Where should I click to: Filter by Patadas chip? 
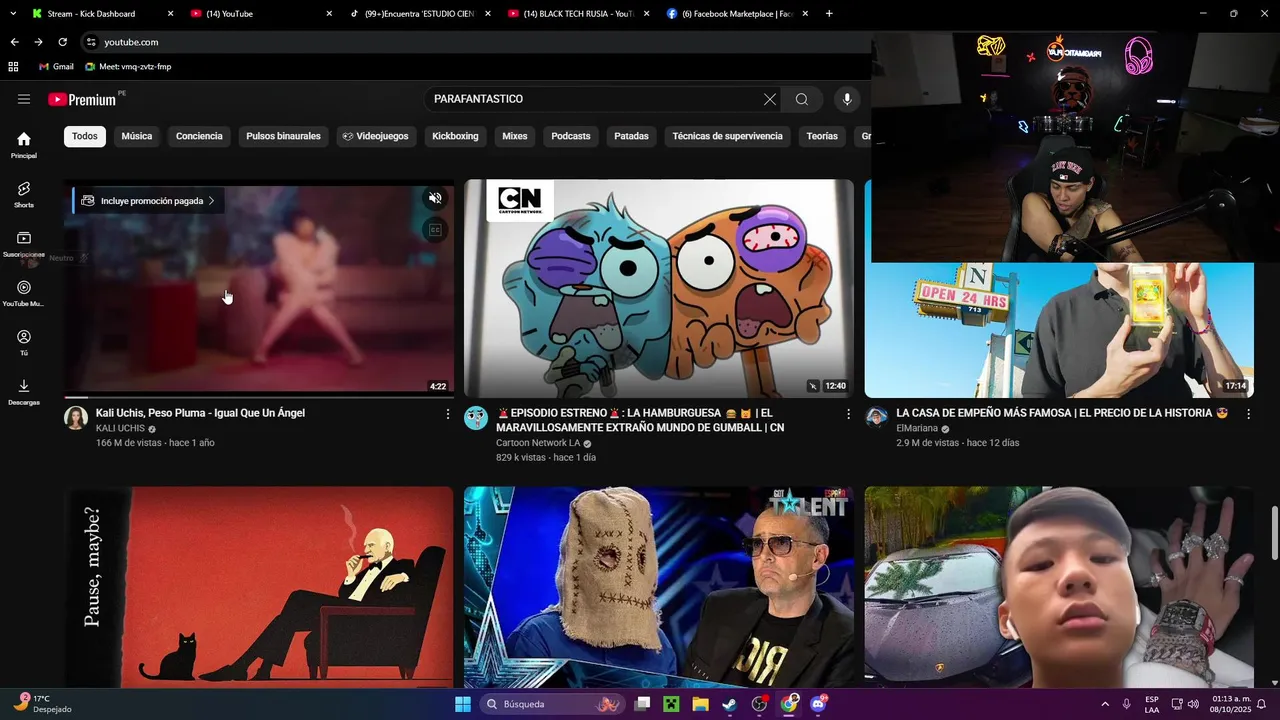[x=631, y=136]
